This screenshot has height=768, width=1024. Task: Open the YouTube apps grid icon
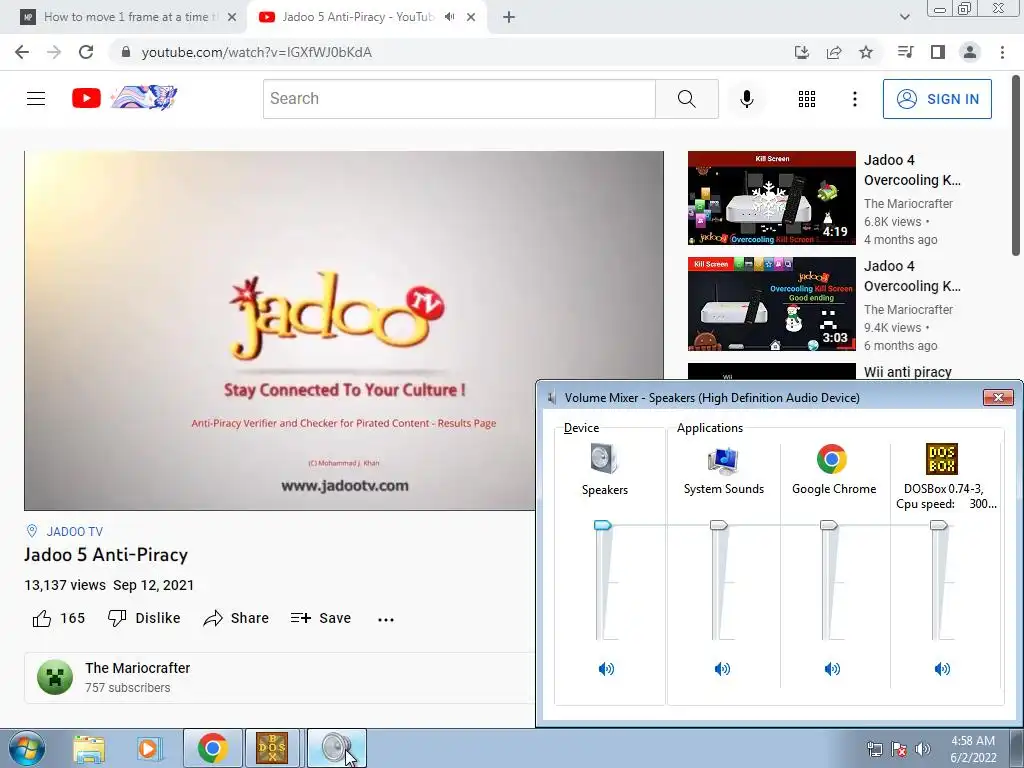(807, 99)
